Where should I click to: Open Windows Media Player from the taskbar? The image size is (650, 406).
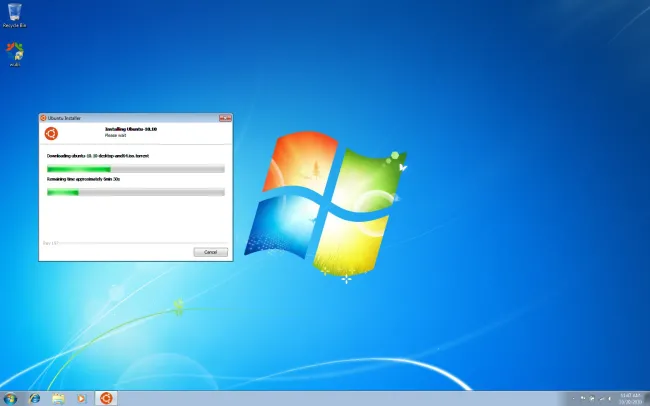[82, 399]
